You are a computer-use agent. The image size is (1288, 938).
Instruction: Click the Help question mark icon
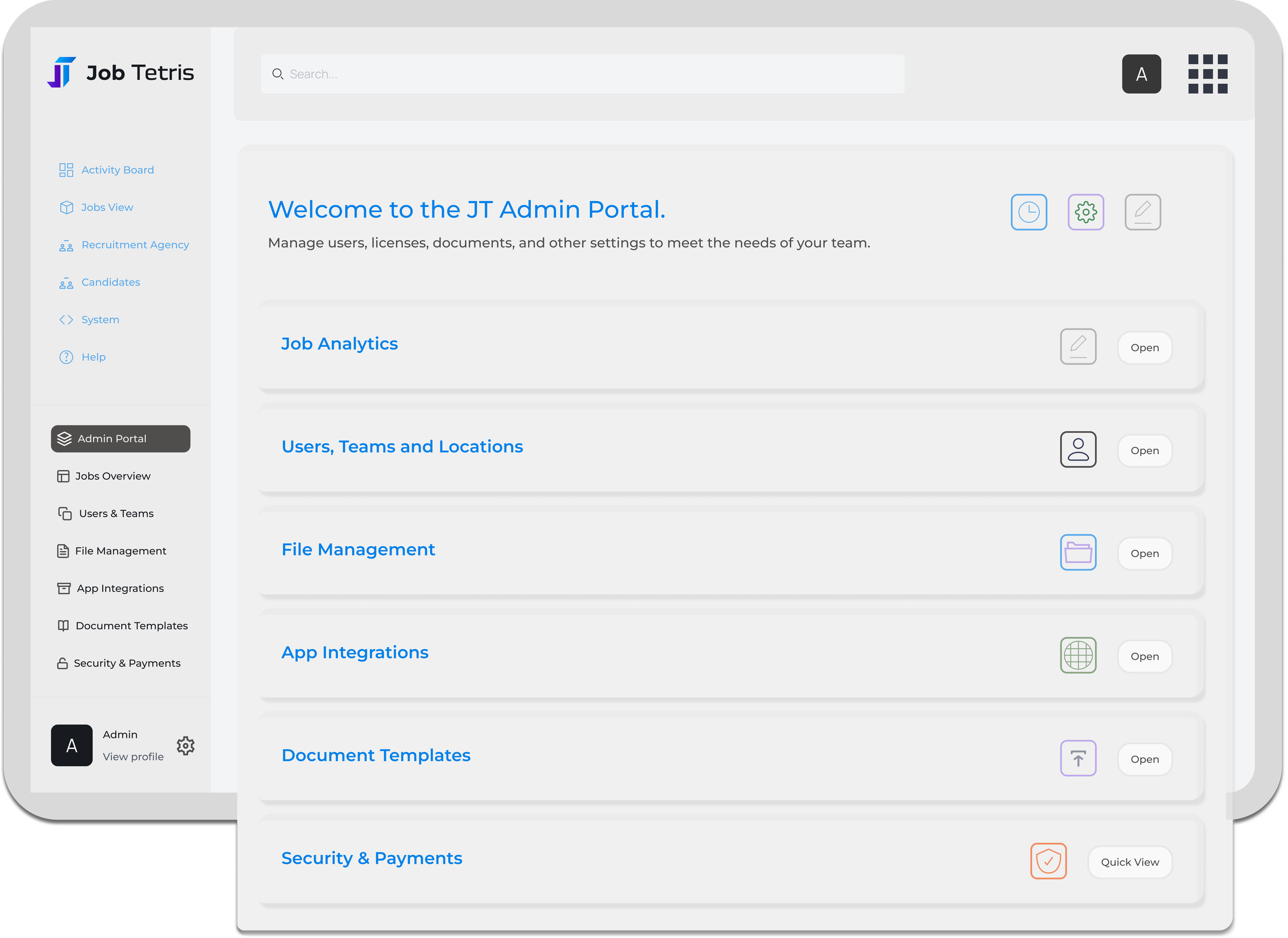pos(66,357)
